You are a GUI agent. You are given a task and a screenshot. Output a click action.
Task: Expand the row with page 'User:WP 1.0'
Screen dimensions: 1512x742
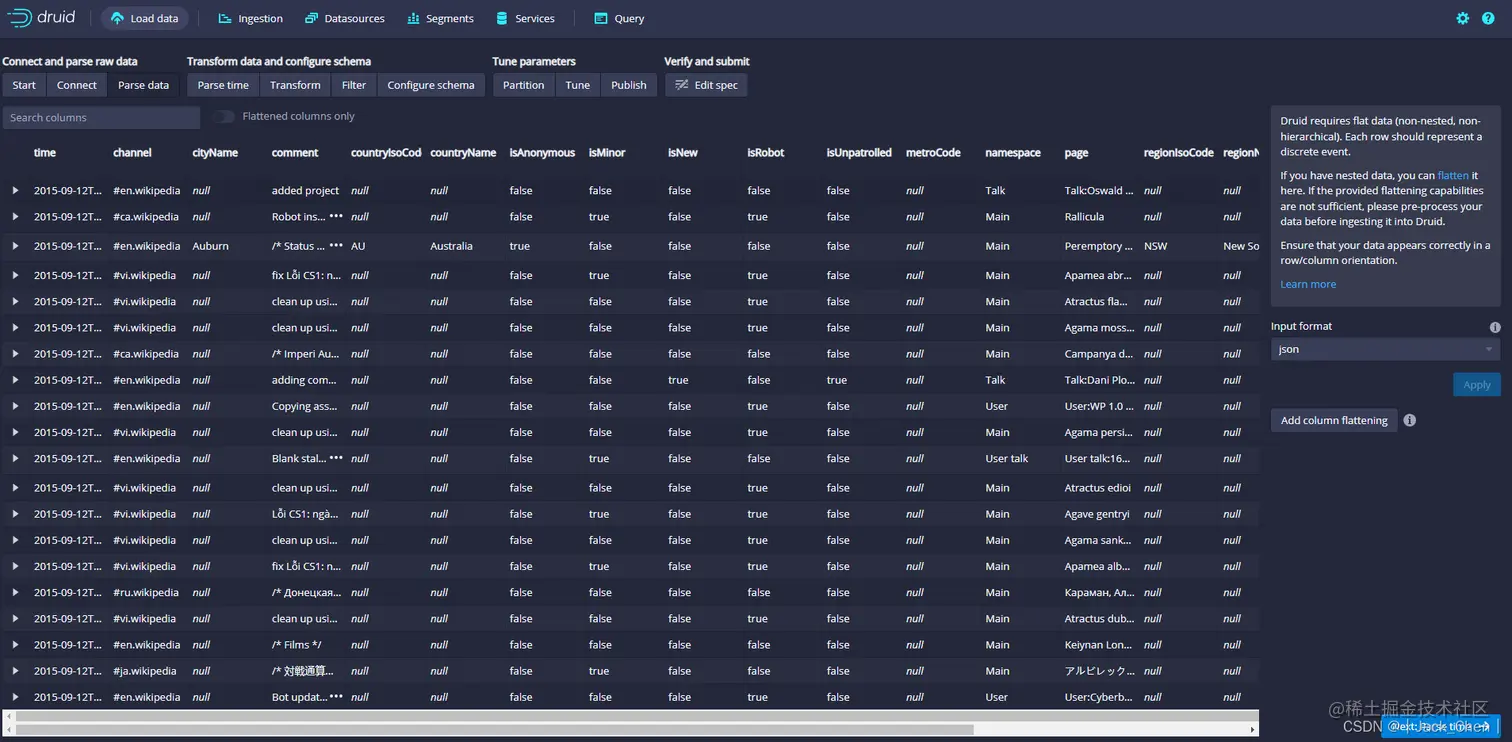tap(15, 406)
